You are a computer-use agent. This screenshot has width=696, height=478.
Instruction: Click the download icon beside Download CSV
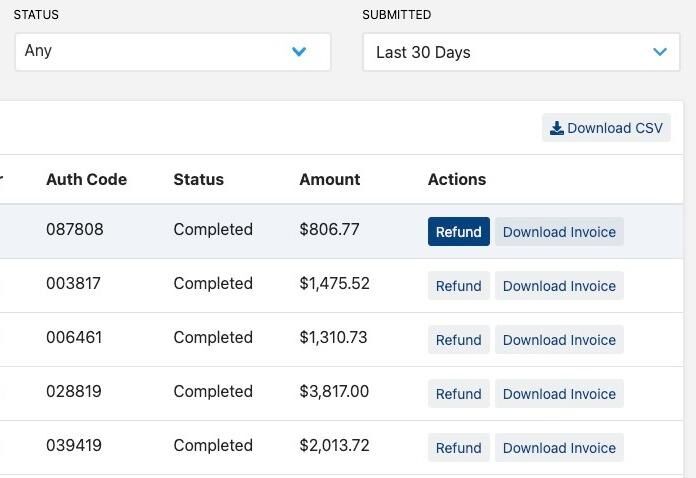(557, 128)
